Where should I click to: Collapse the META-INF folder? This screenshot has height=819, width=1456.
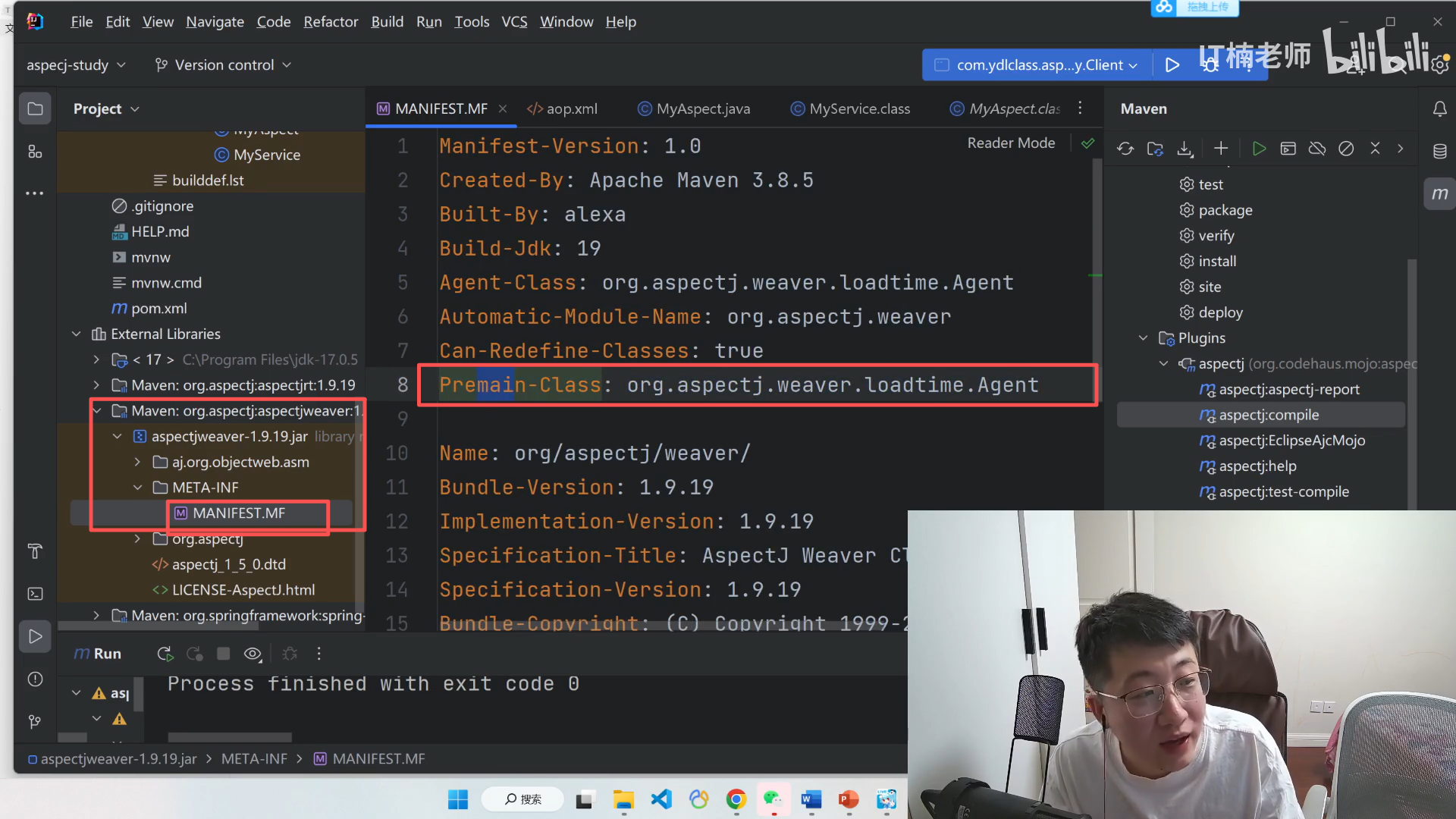137,488
